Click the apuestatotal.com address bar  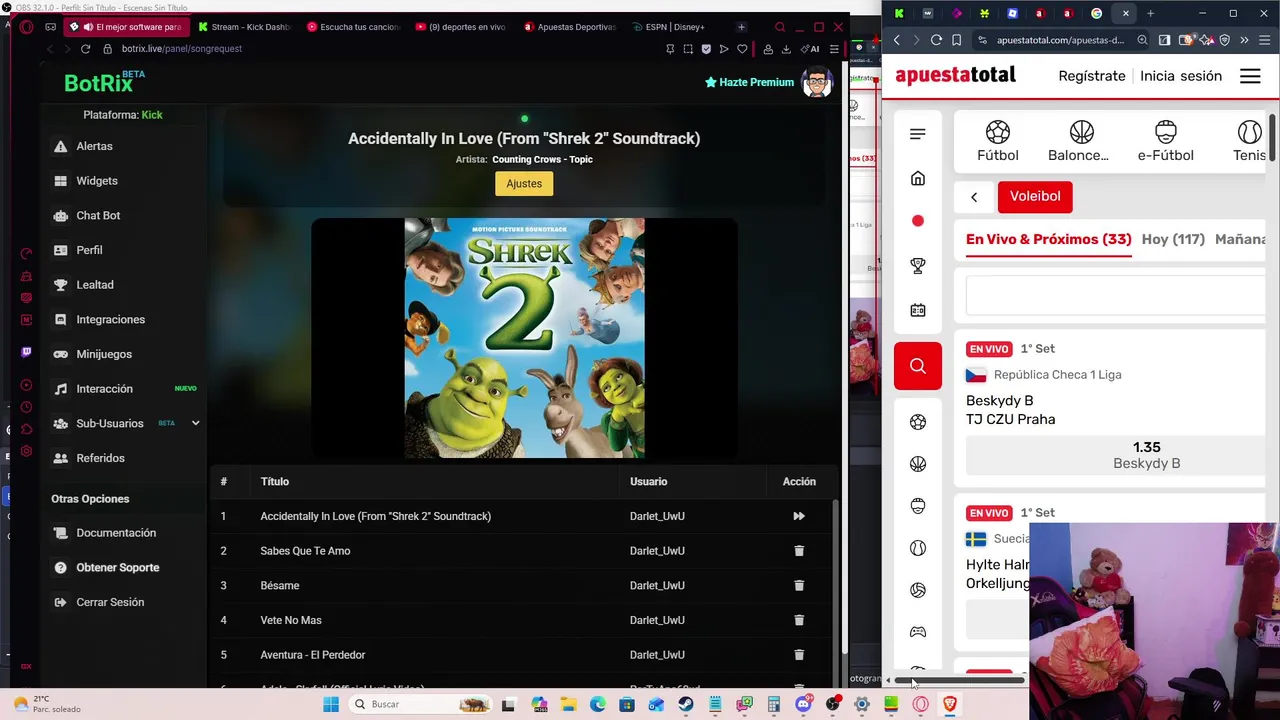1060,40
